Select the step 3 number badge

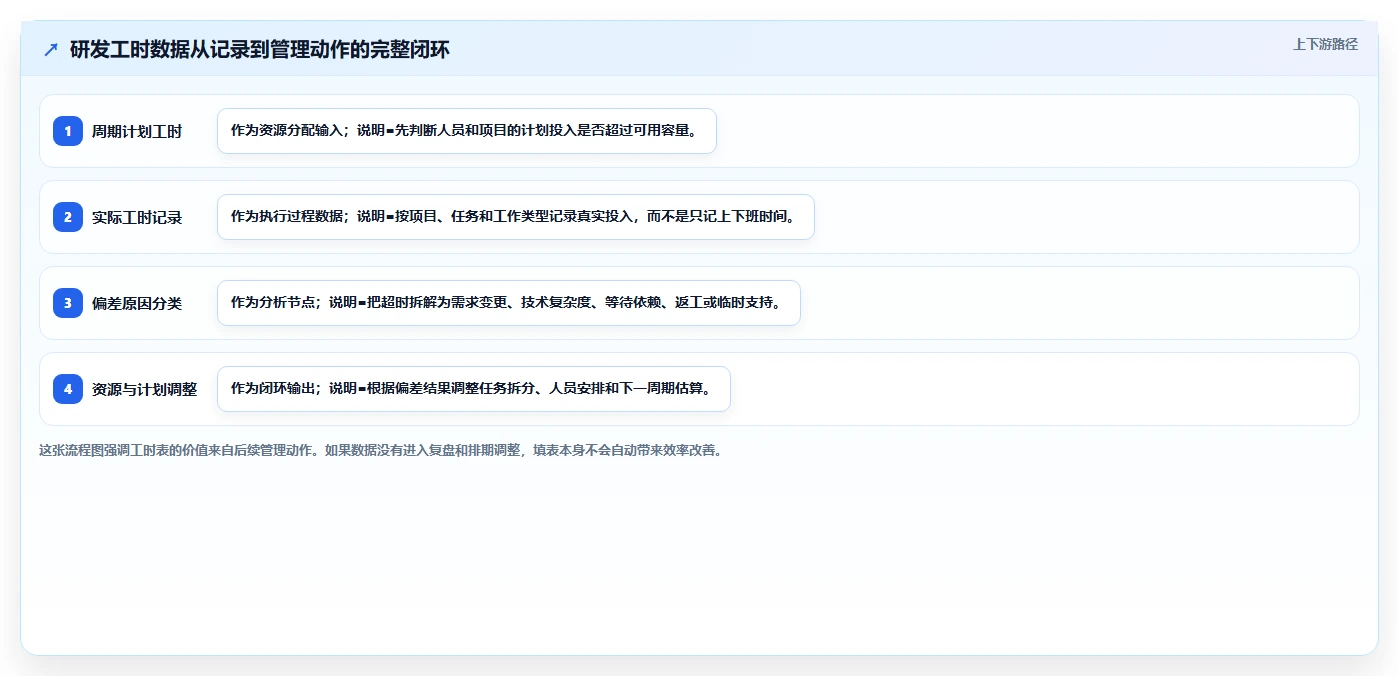click(x=68, y=303)
